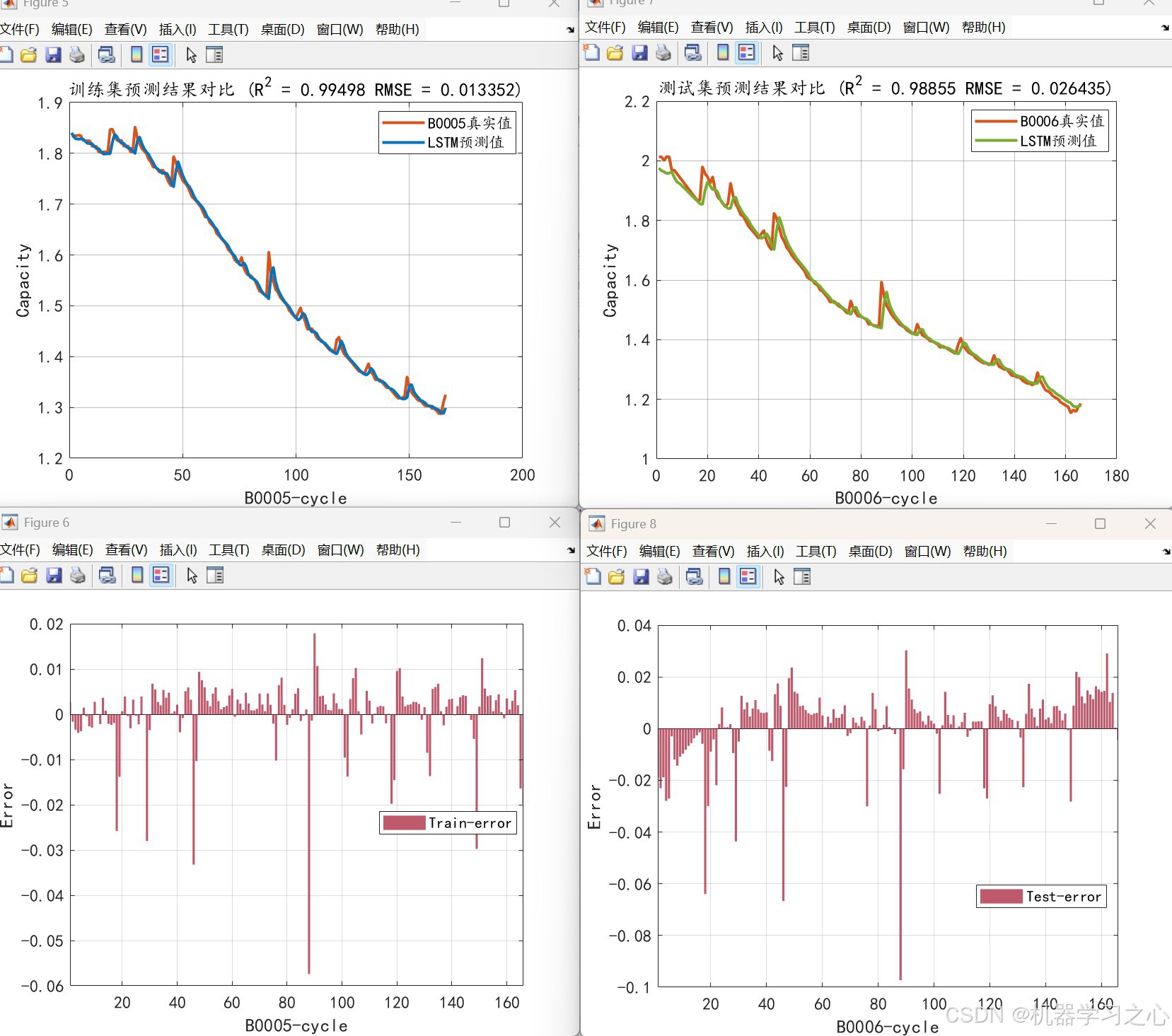Click the Error y-axis label in Figure 8
This screenshot has height=1036, width=1172.
594,807
